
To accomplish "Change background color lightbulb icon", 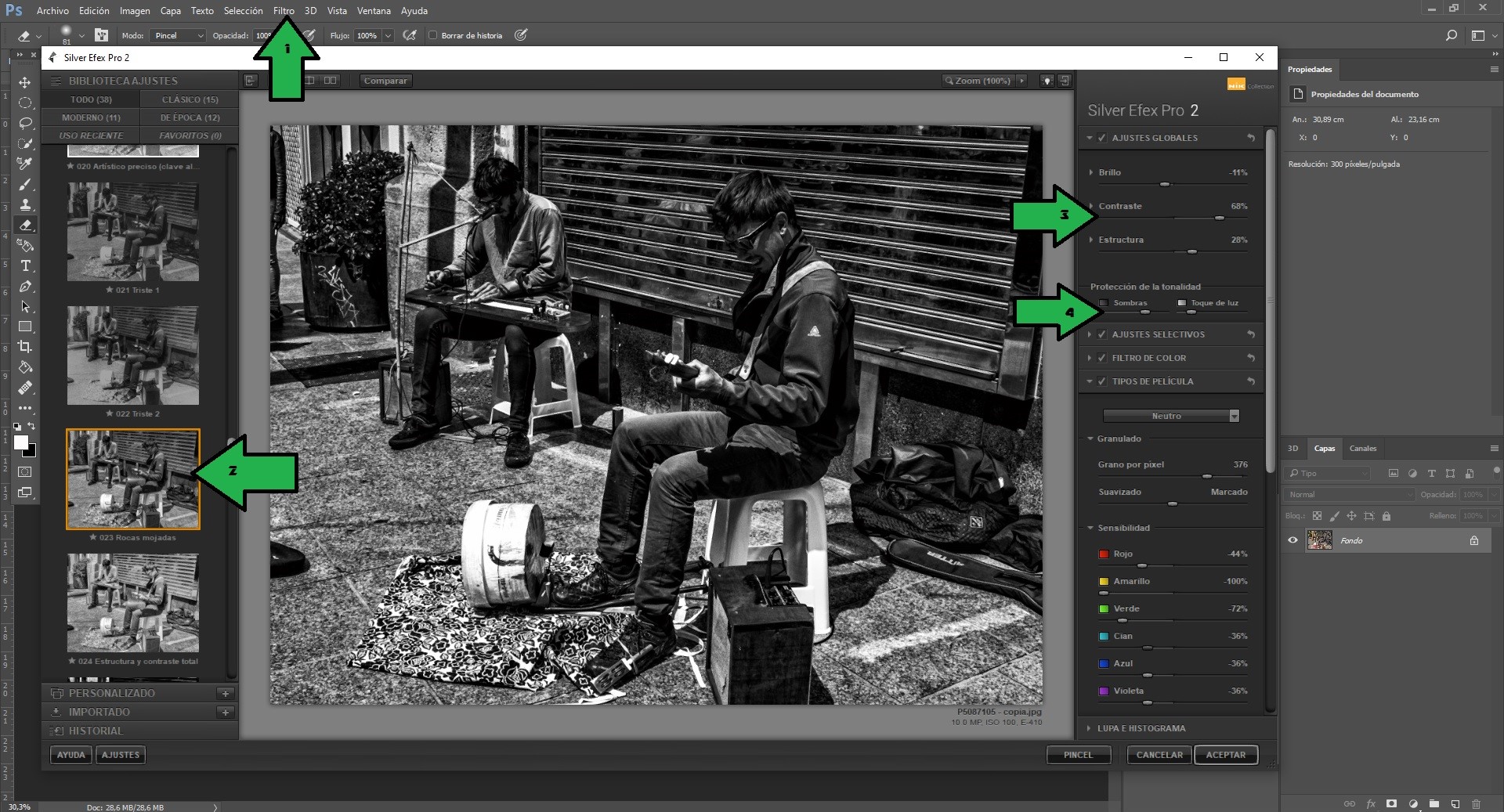I will pos(1047,81).
